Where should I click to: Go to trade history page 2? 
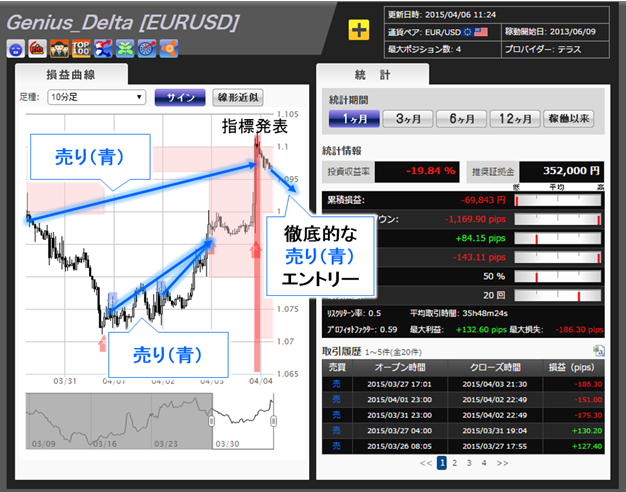tap(454, 463)
